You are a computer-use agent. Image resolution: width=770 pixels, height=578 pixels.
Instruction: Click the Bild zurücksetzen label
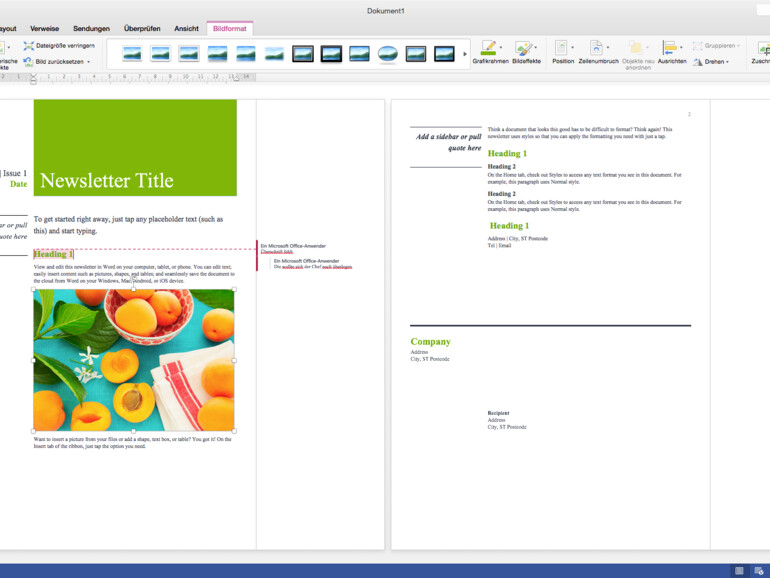click(x=59, y=62)
